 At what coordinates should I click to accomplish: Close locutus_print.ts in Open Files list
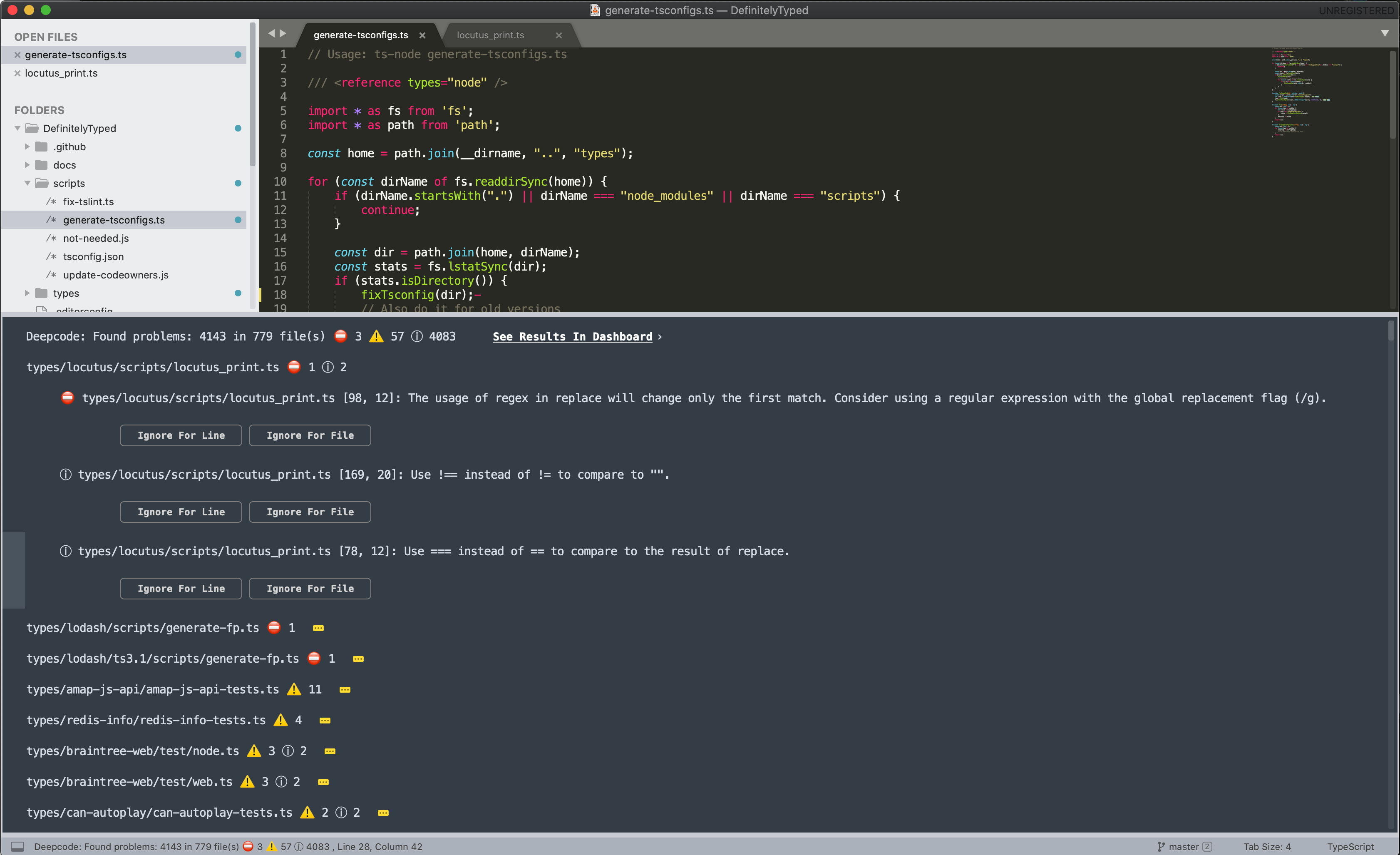[17, 73]
